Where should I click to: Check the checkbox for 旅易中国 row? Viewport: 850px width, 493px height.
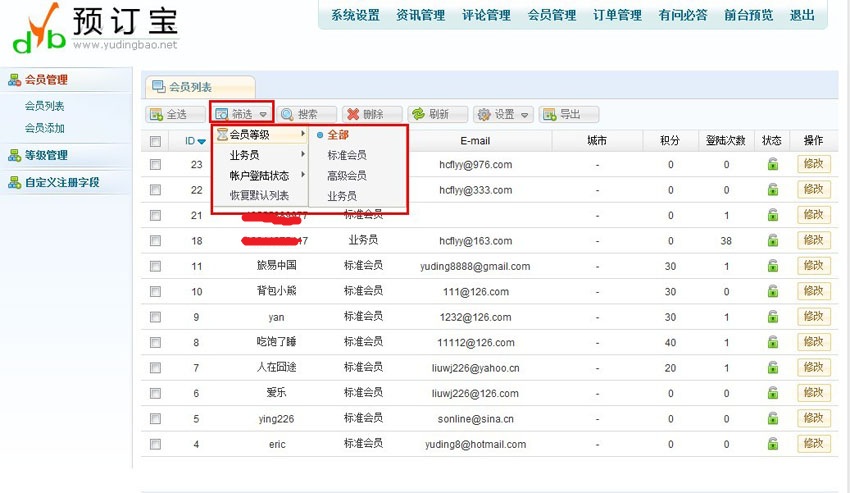156,266
